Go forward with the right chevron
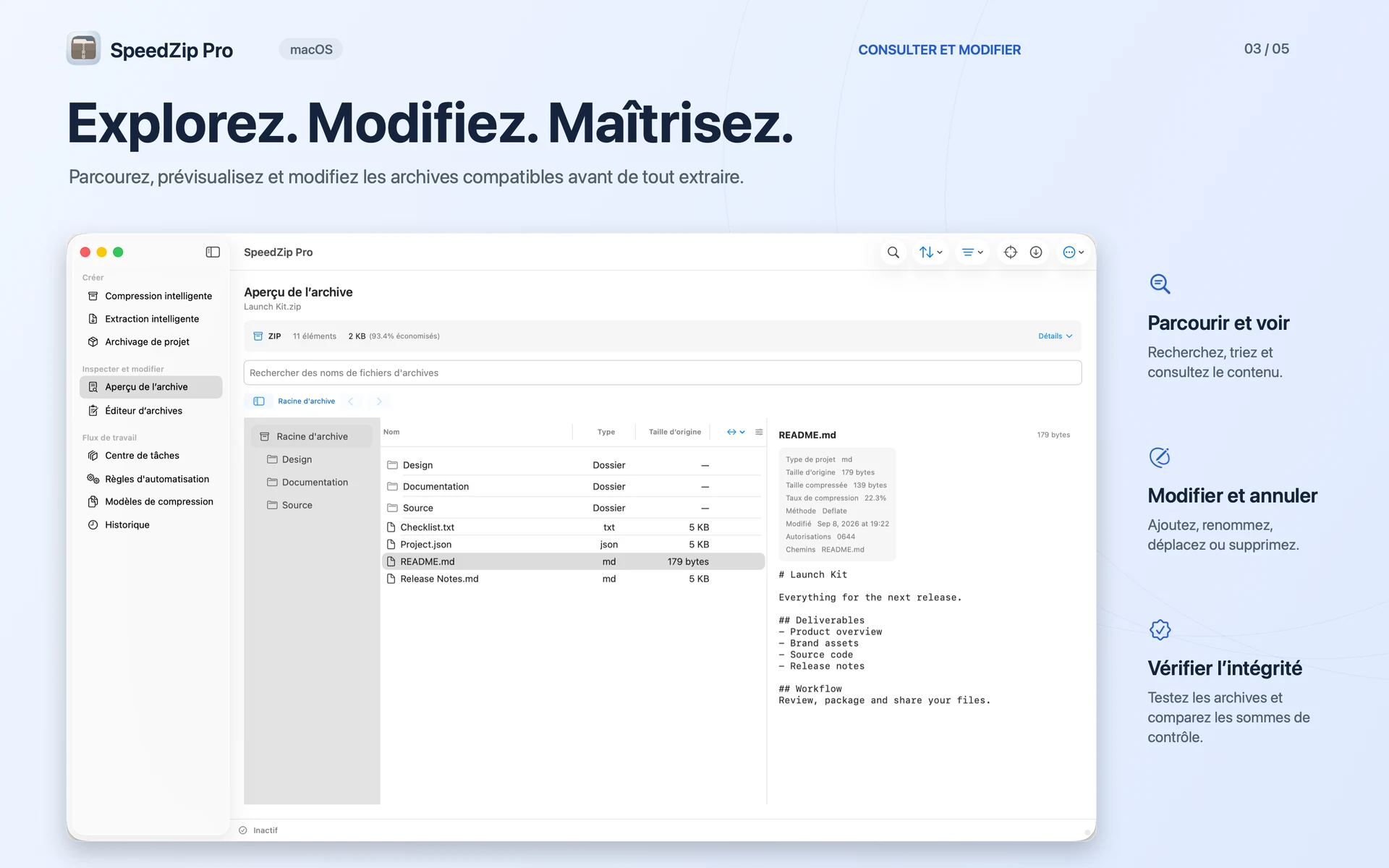 tap(379, 401)
